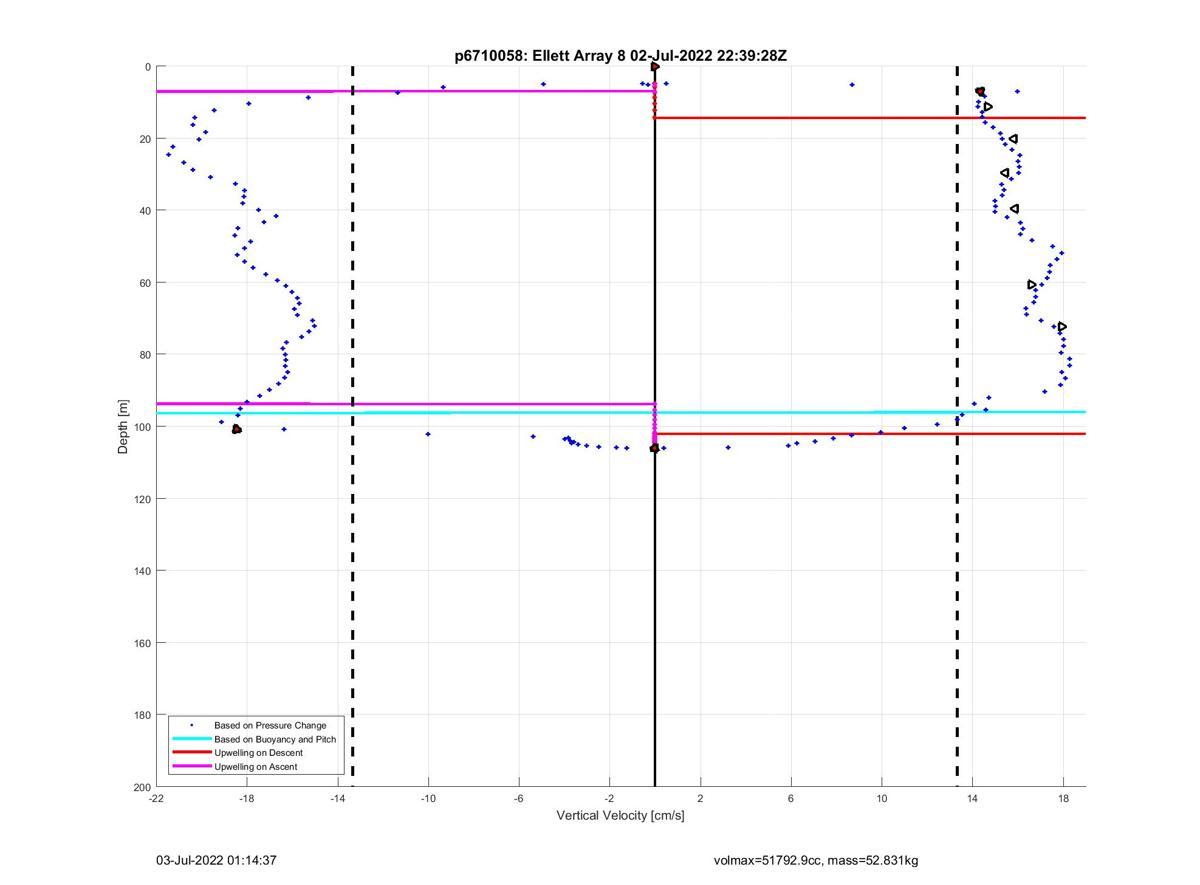The height and width of the screenshot is (885, 1200).
Task: Click the cyan horizontal line near 96 m
Action: tap(620, 412)
